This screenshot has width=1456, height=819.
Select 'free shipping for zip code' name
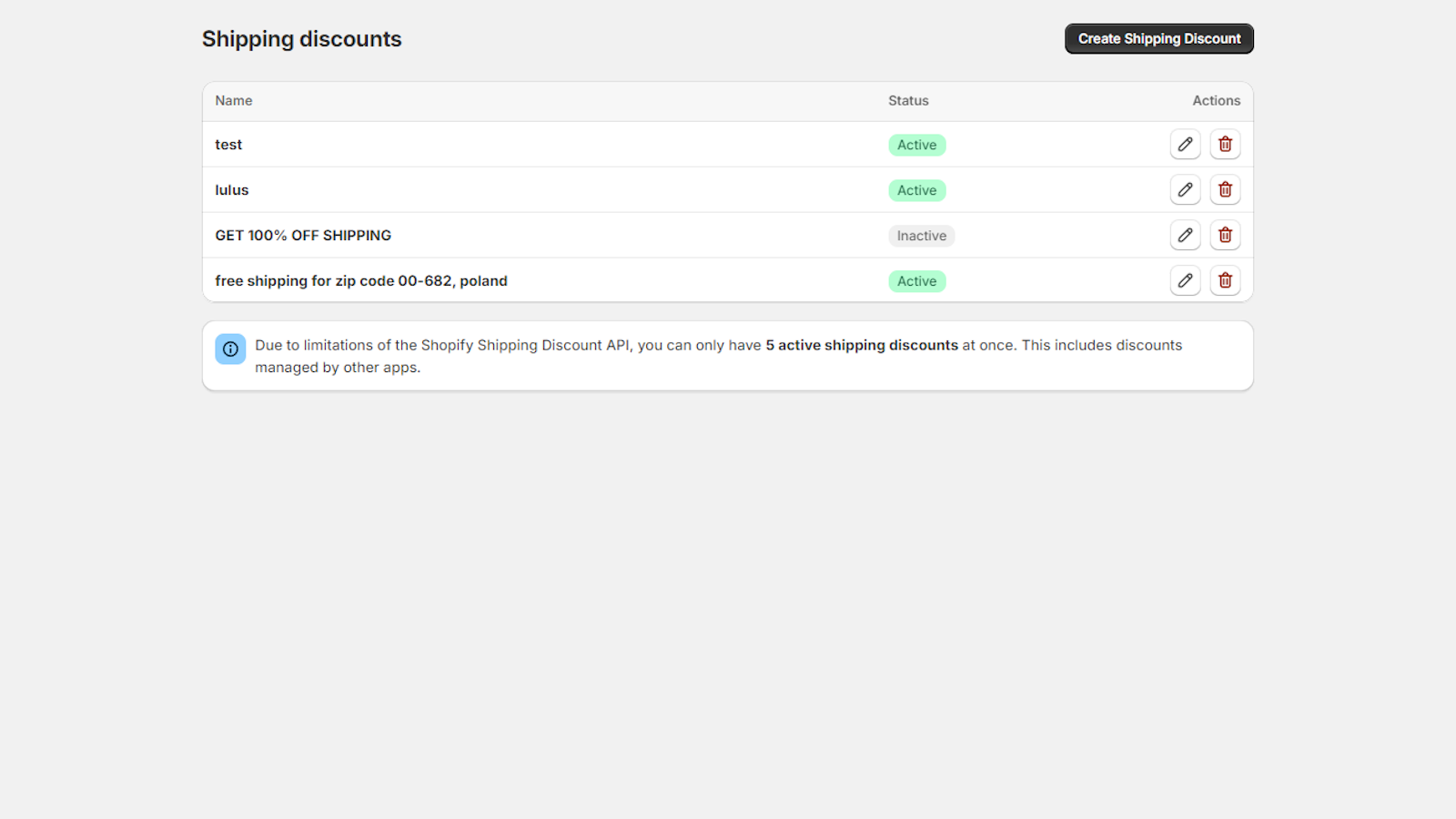point(361,281)
